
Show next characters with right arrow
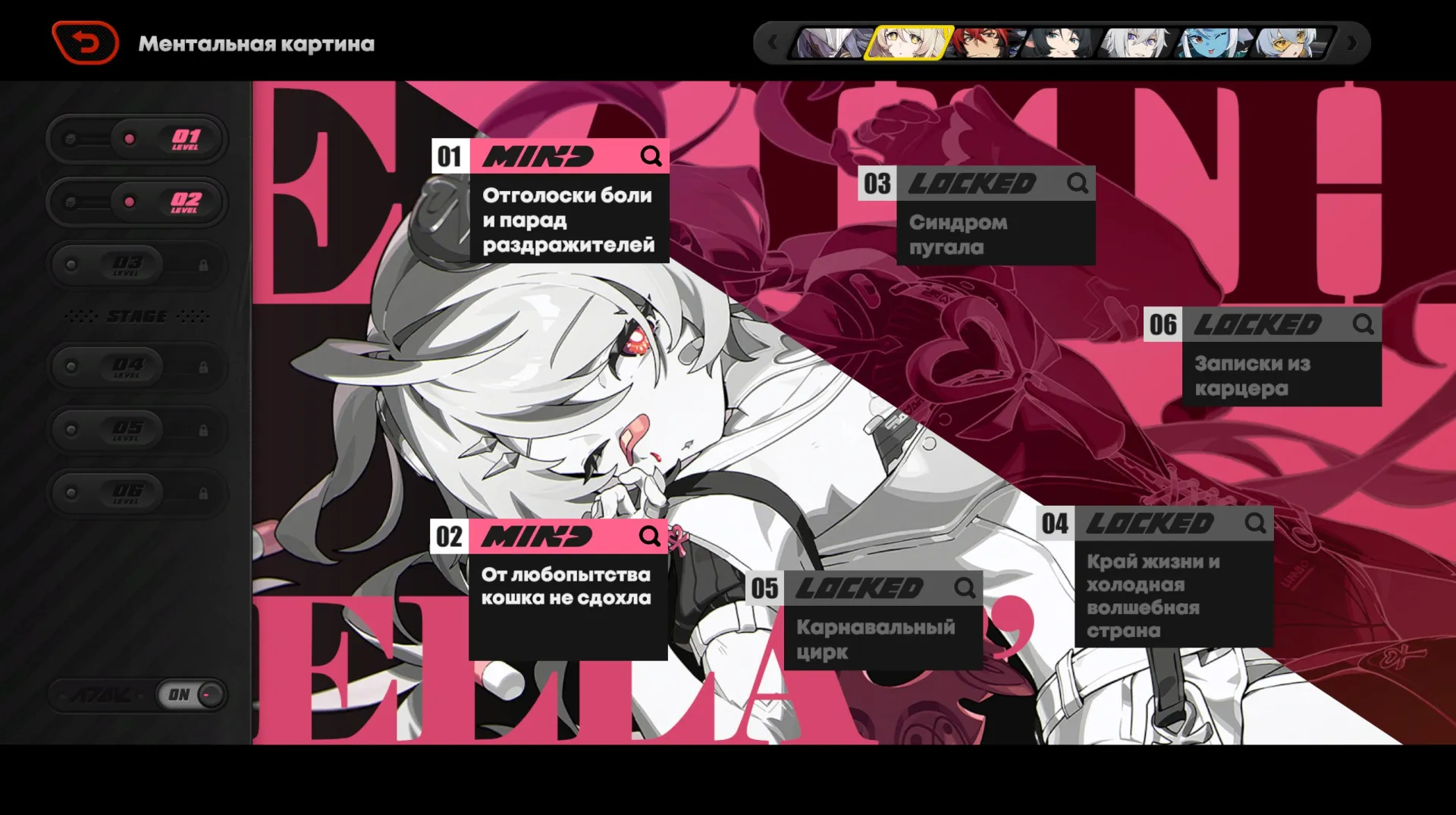[1351, 42]
